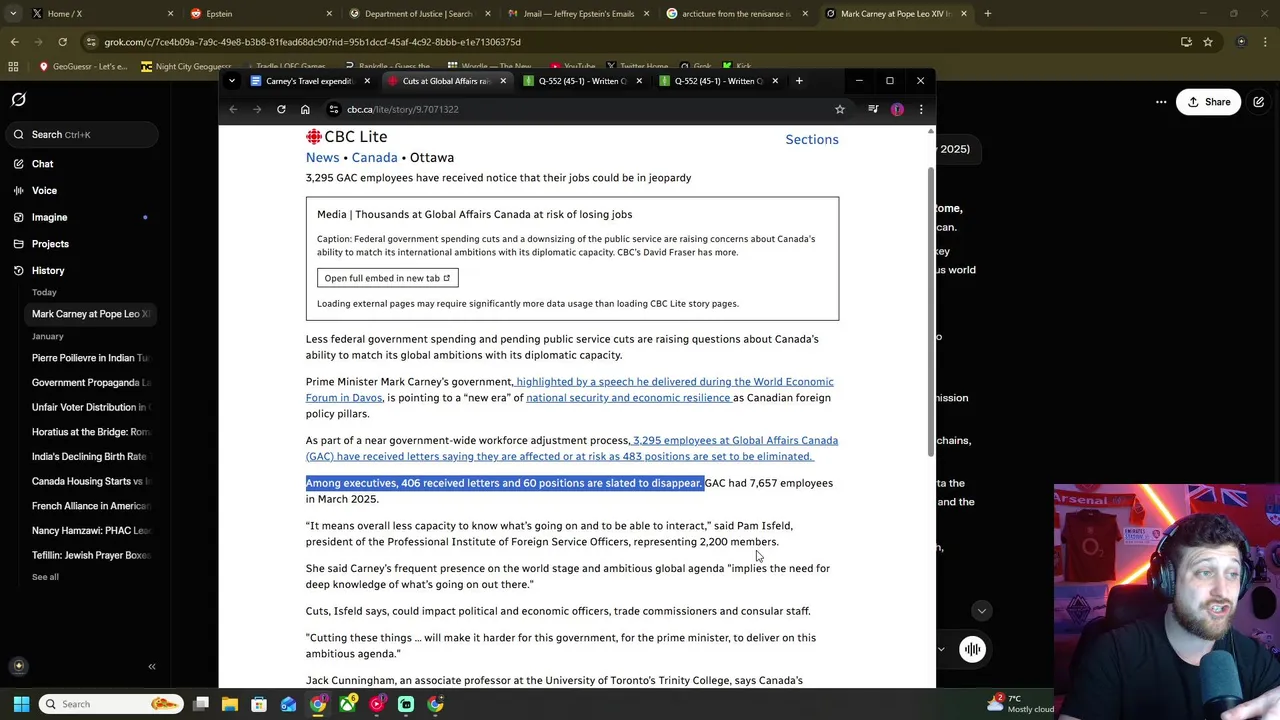Click 'See all' history link
The image size is (1280, 720).
(x=45, y=577)
